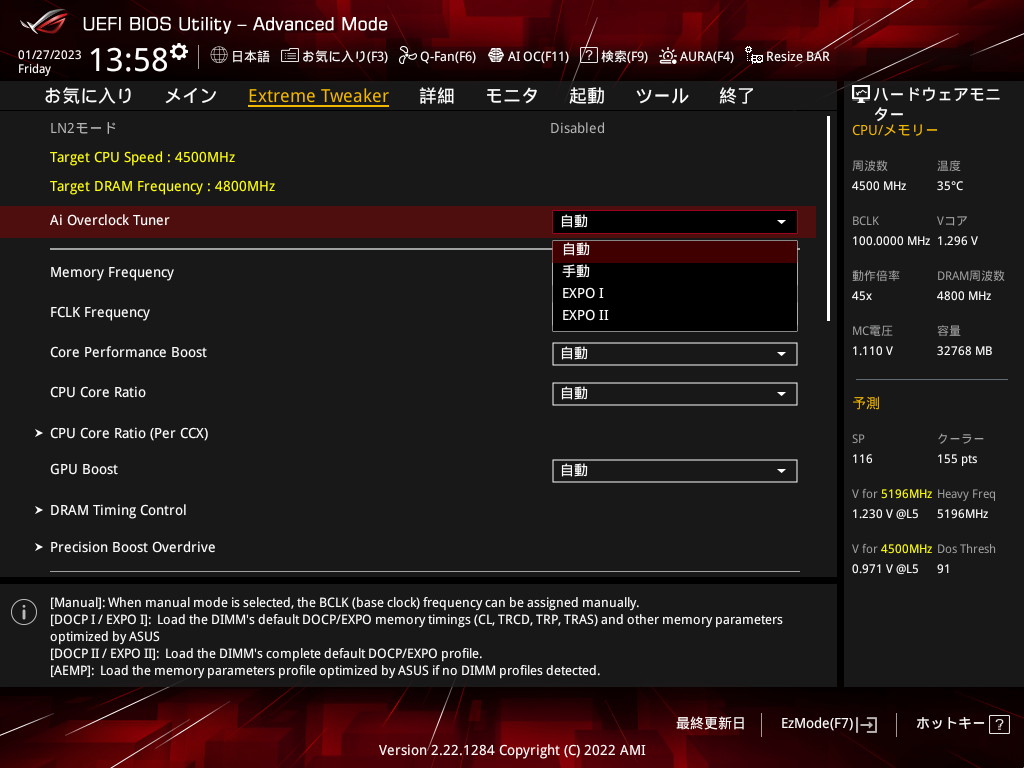1024x768 pixels.
Task: Click the SP value 116
Action: point(862,459)
